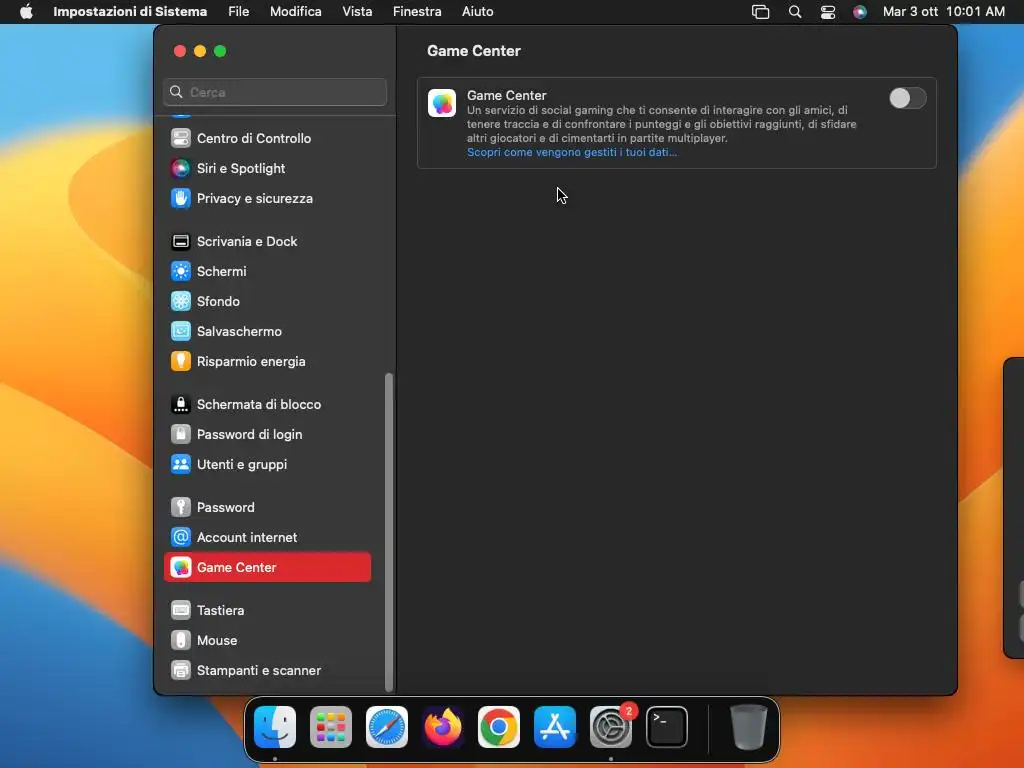The image size is (1024, 768).
Task: Open the Aiuto menu
Action: 477,12
